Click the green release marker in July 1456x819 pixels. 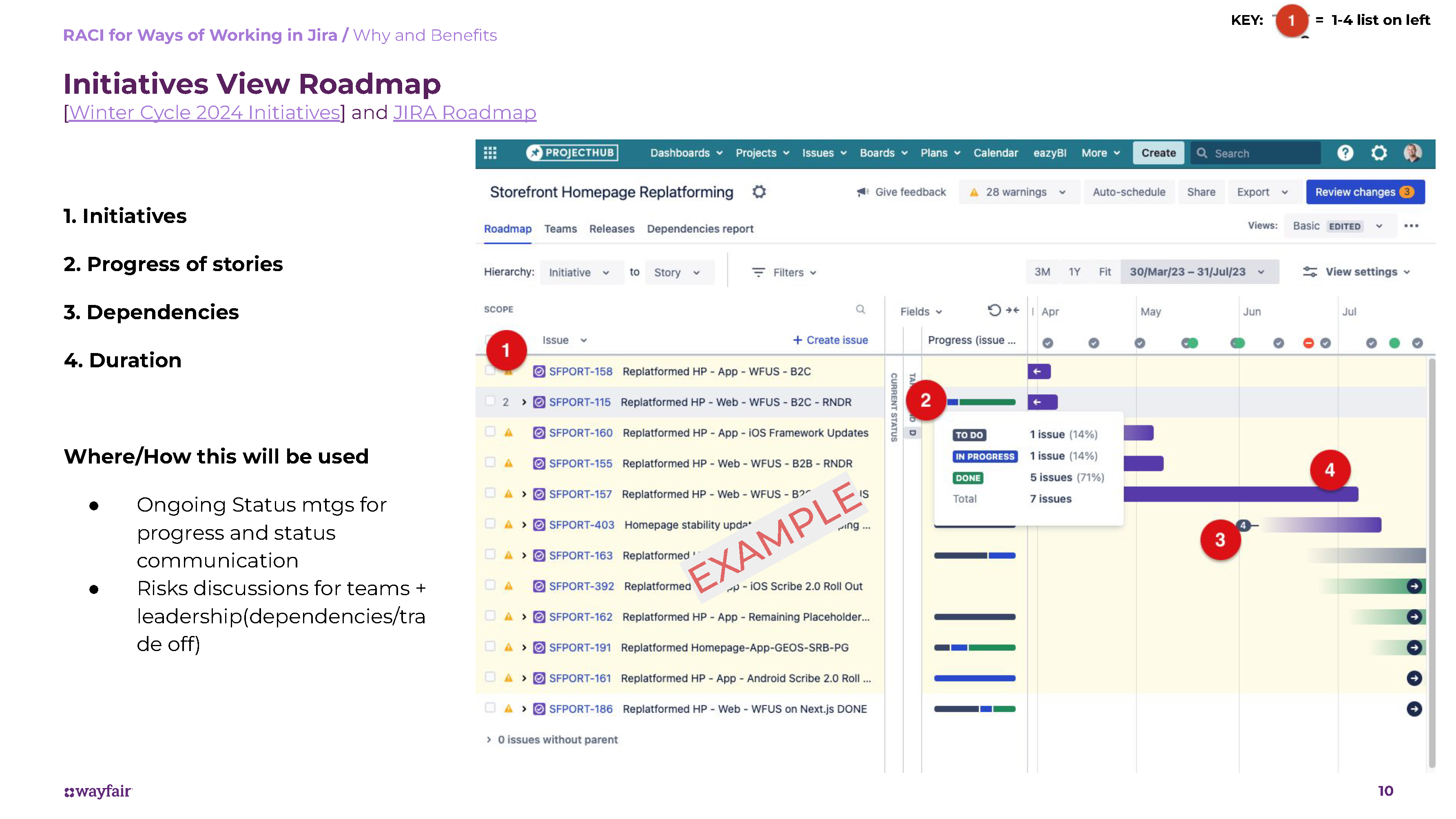(1394, 343)
